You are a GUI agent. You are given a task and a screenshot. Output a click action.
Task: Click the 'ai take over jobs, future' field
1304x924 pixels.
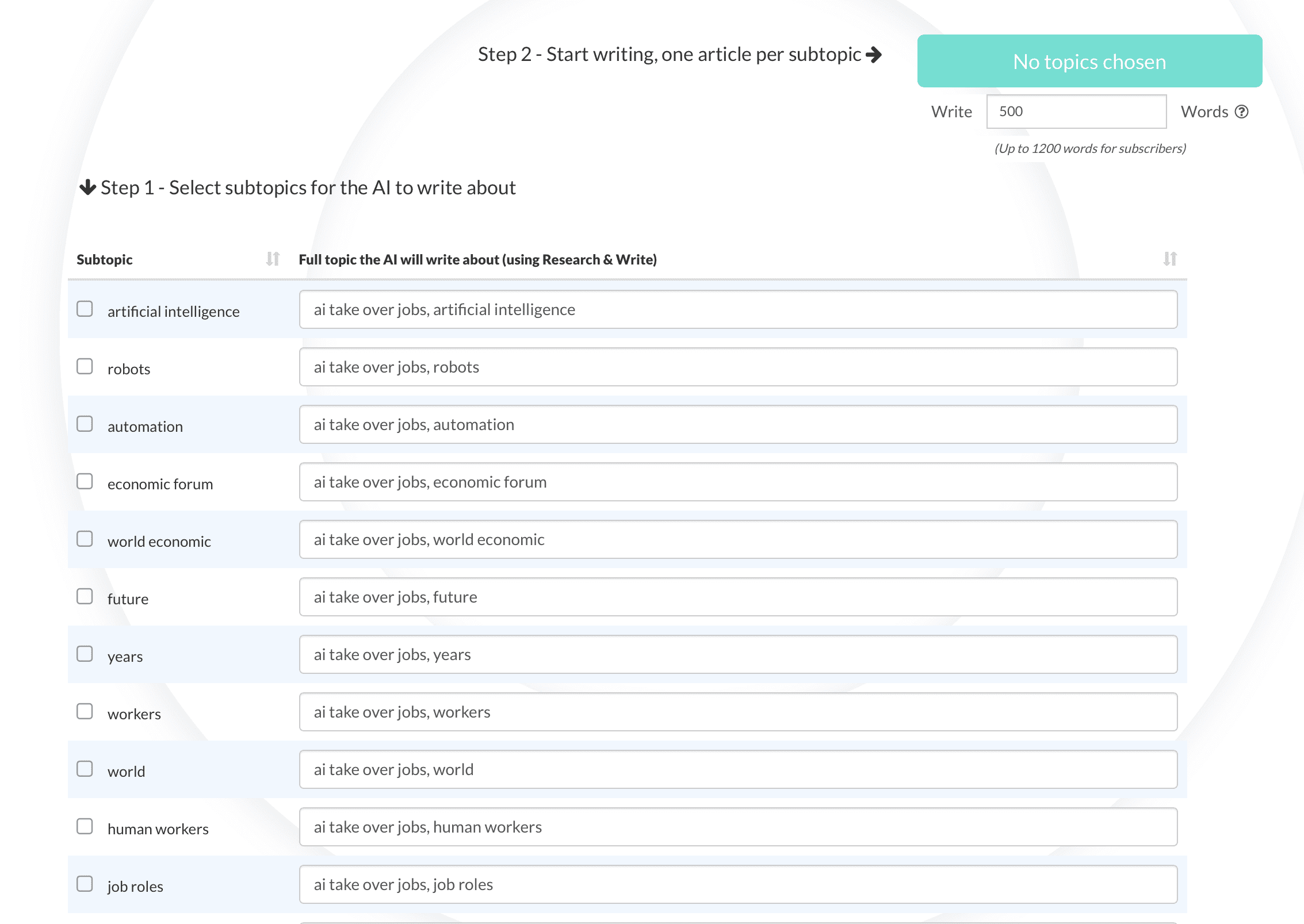[x=737, y=597]
